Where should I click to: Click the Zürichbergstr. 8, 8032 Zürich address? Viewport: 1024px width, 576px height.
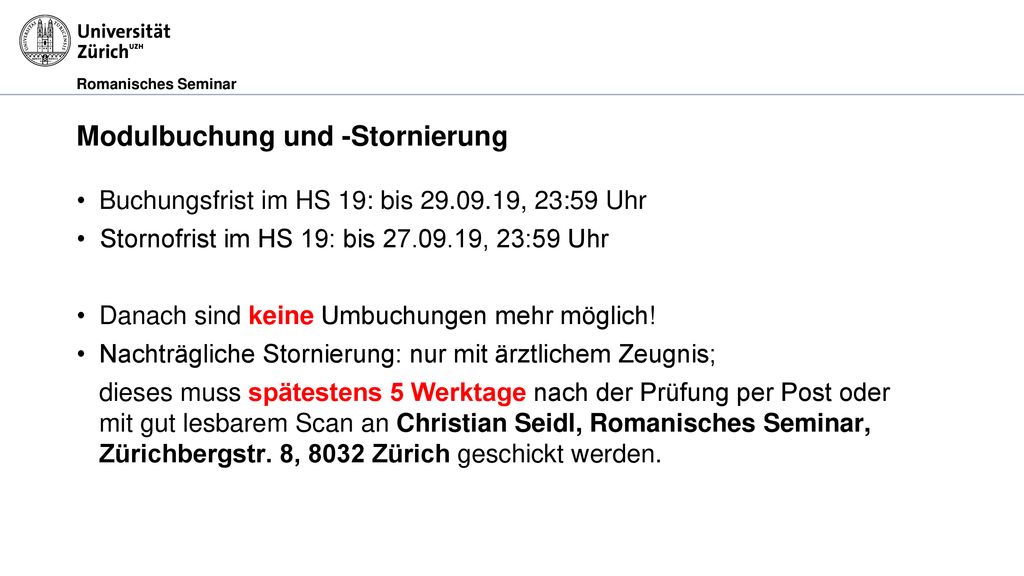[x=274, y=453]
